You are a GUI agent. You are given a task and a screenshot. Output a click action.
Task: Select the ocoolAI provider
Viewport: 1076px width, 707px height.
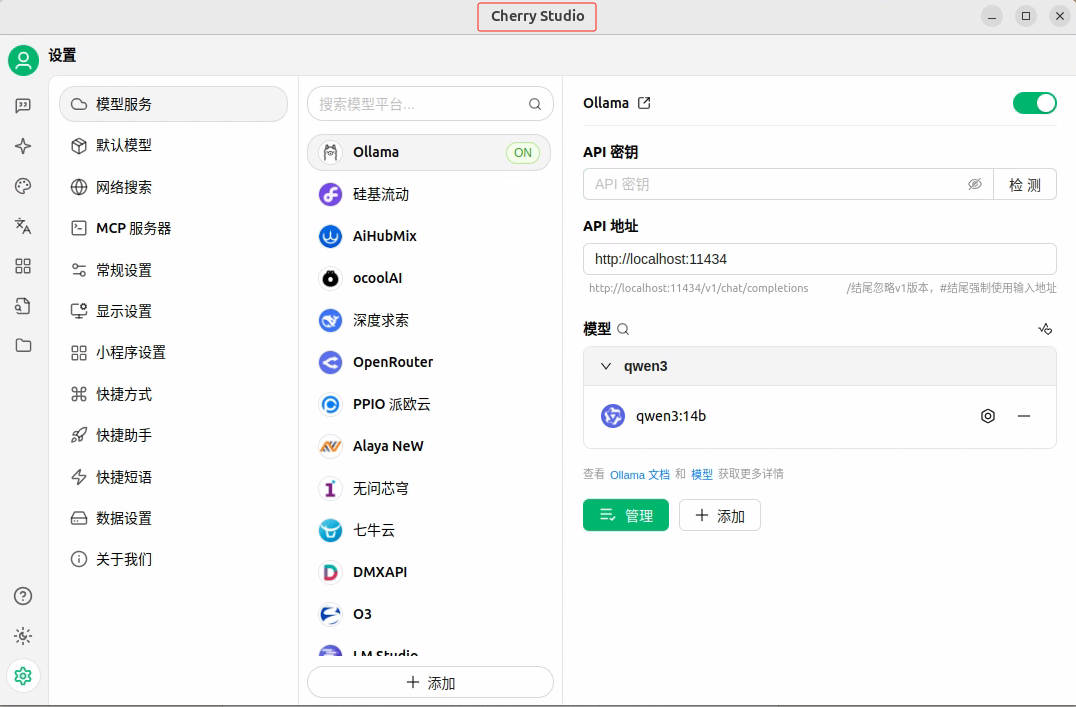point(429,278)
